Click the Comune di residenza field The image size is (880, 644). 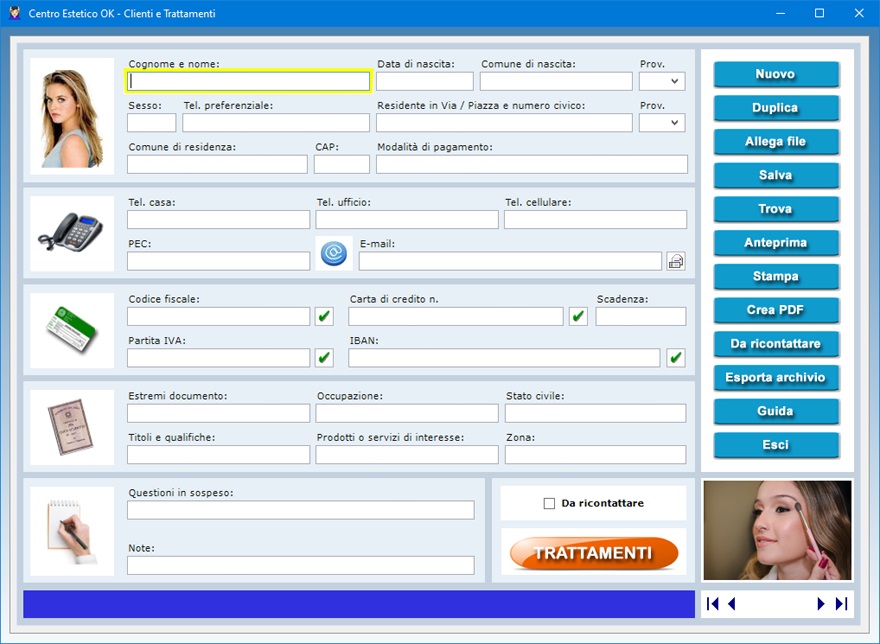pos(217,165)
